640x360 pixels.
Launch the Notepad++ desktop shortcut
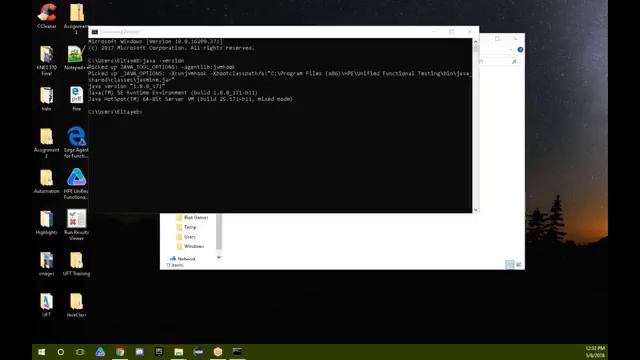pyautogui.click(x=76, y=57)
